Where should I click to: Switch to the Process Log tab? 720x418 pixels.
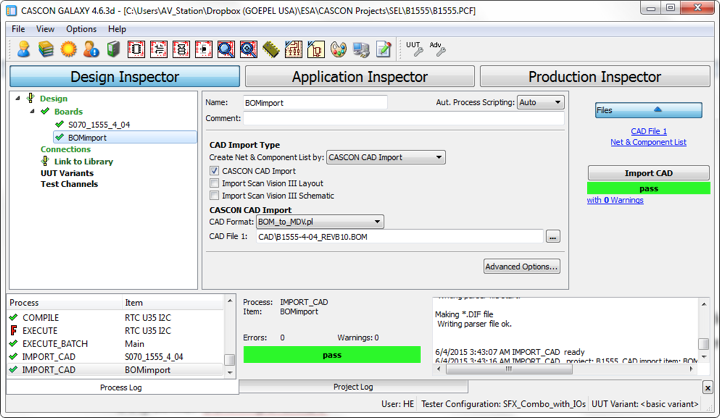(121, 388)
